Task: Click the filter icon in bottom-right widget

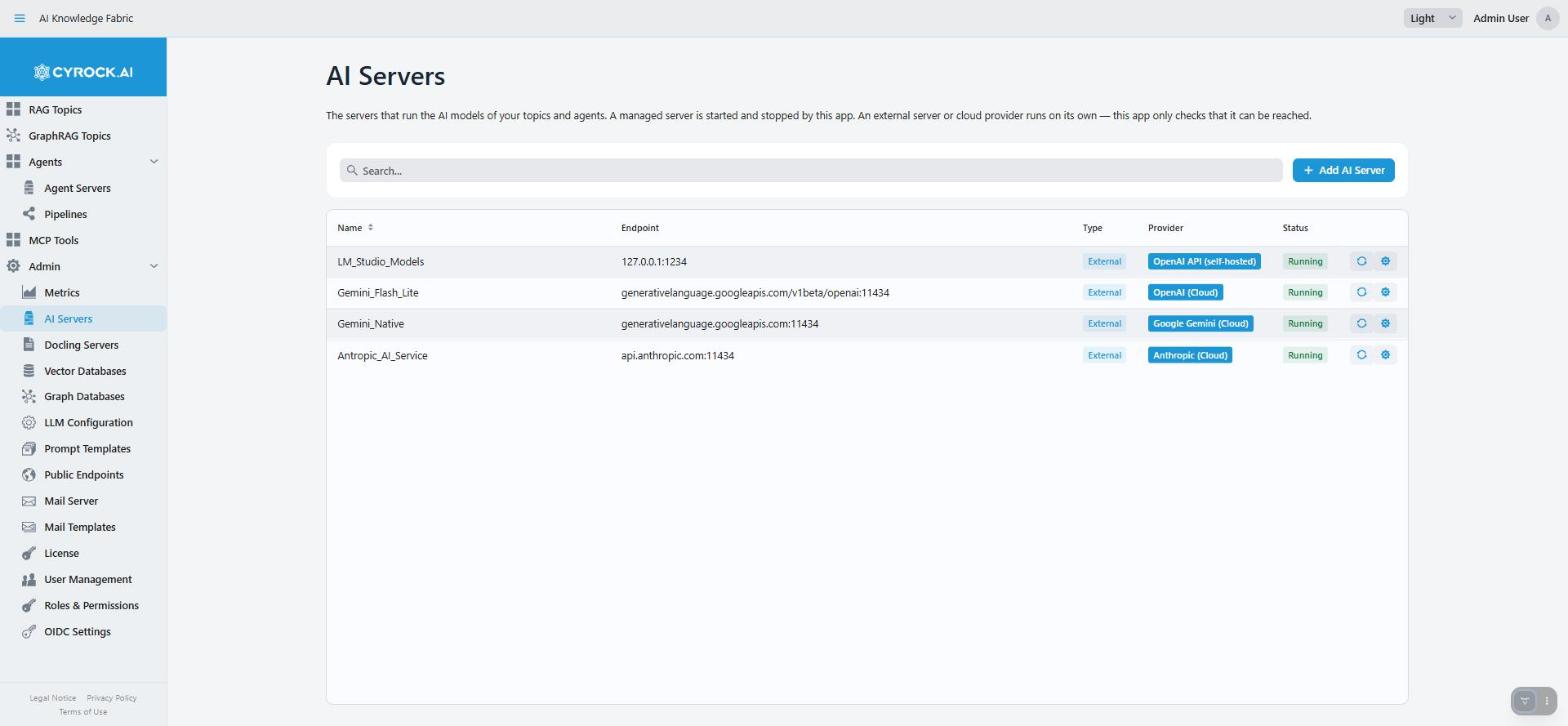Action: (x=1524, y=701)
